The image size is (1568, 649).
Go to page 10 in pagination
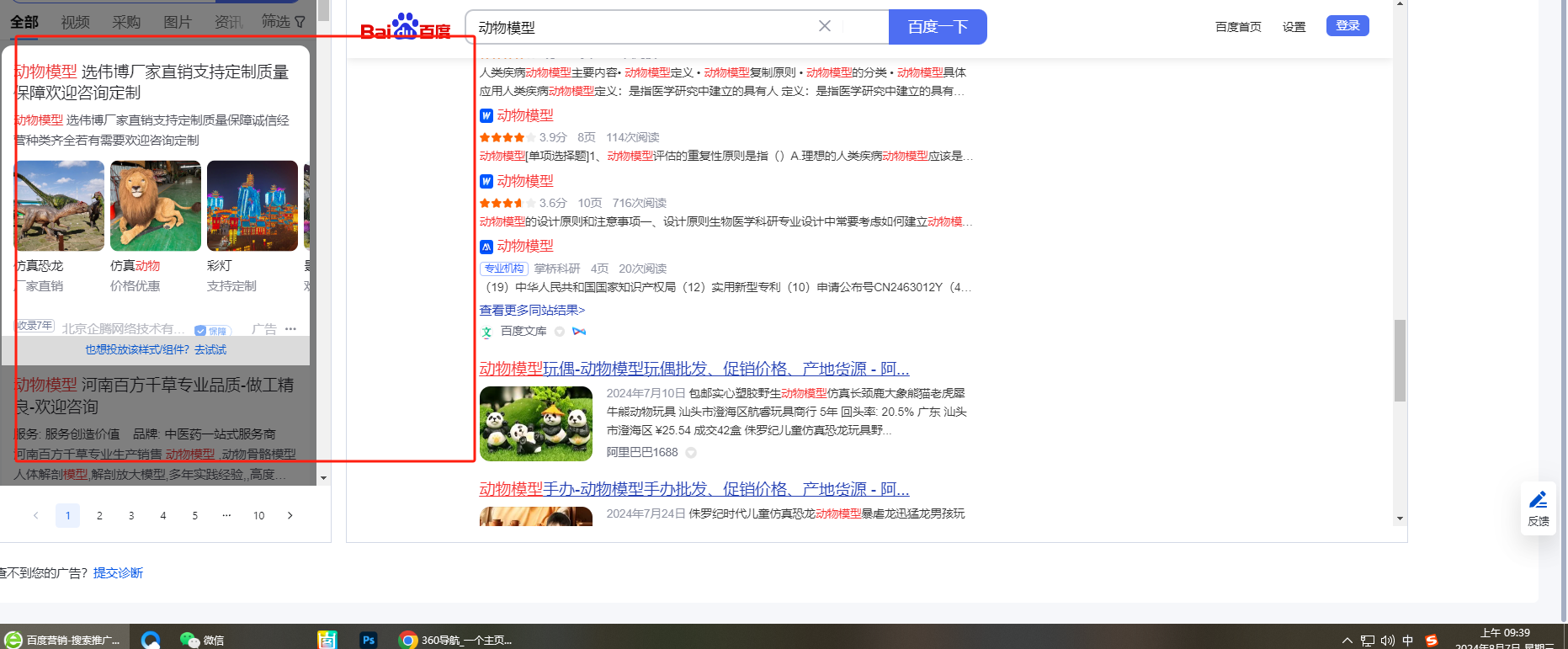point(258,515)
